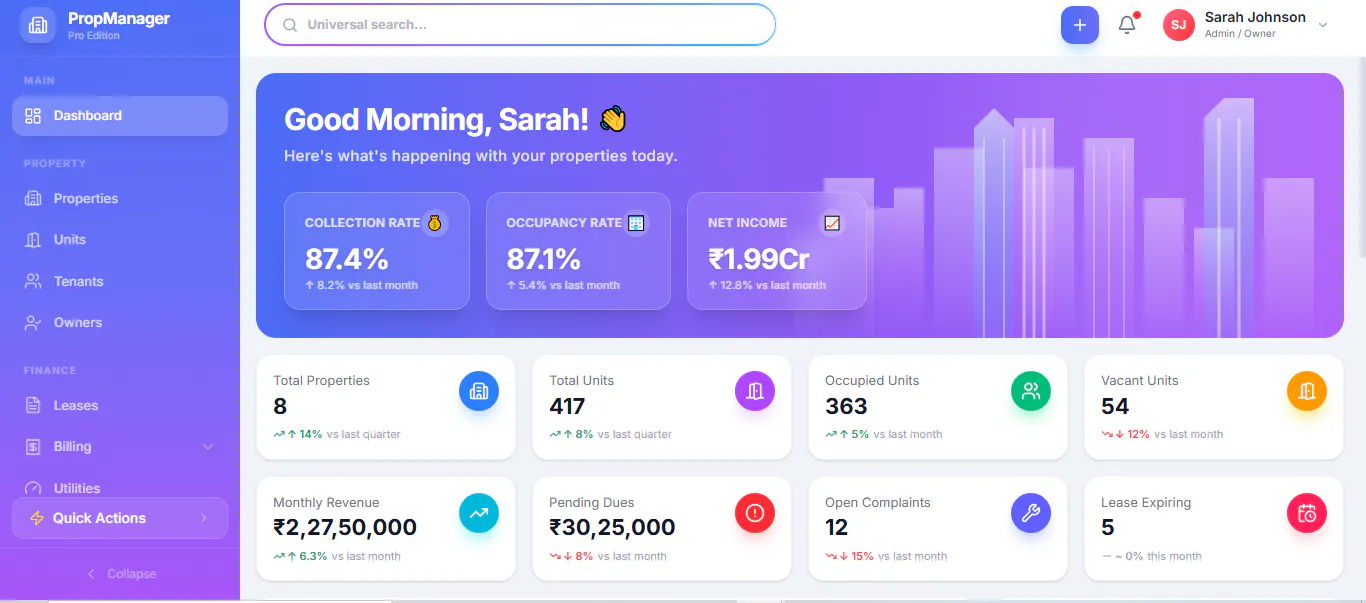Image resolution: width=1366 pixels, height=603 pixels.
Task: Click the Net Income ₹1.99Cr value
Action: pyautogui.click(x=759, y=259)
